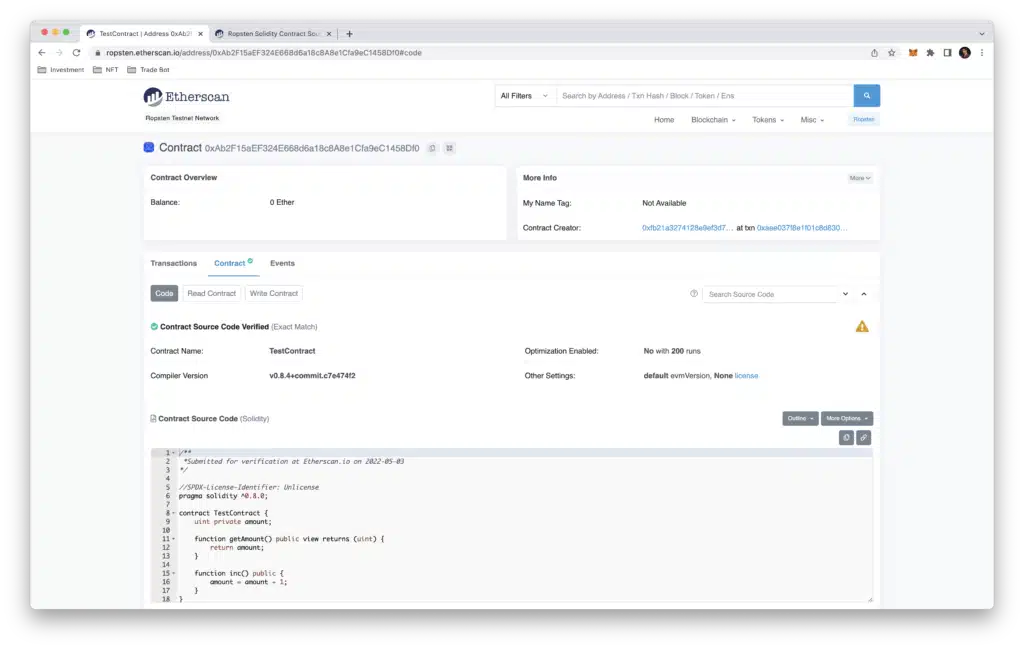Open the More dropdown in More Info
The image size is (1024, 649).
[x=859, y=178]
